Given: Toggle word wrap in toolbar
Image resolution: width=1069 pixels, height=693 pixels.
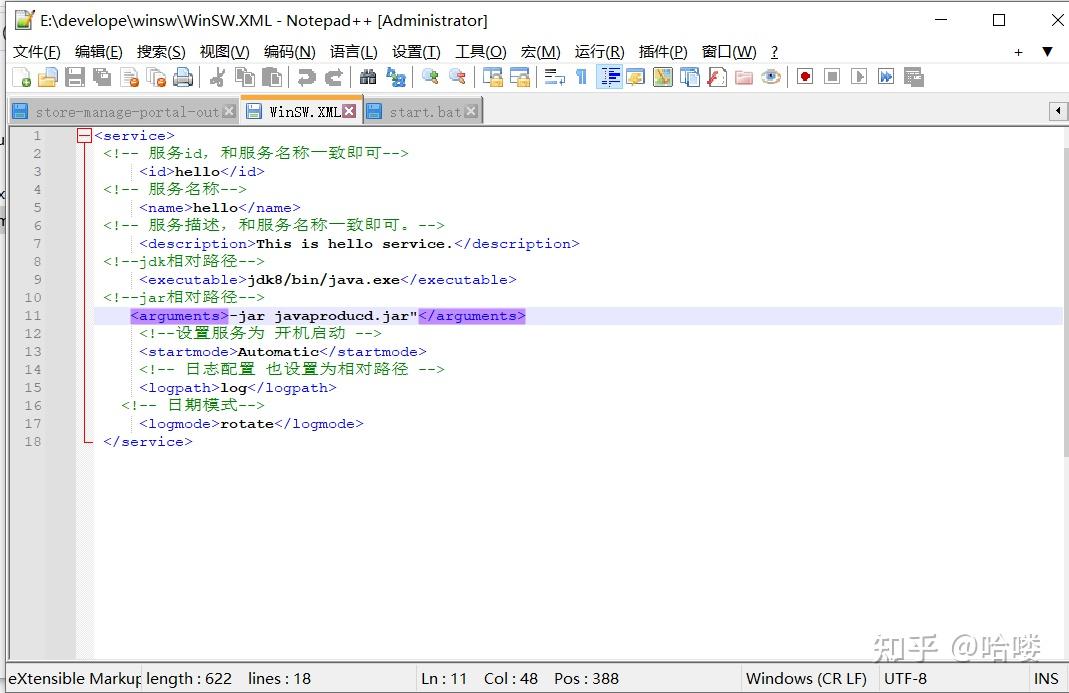Looking at the screenshot, I should pos(555,77).
